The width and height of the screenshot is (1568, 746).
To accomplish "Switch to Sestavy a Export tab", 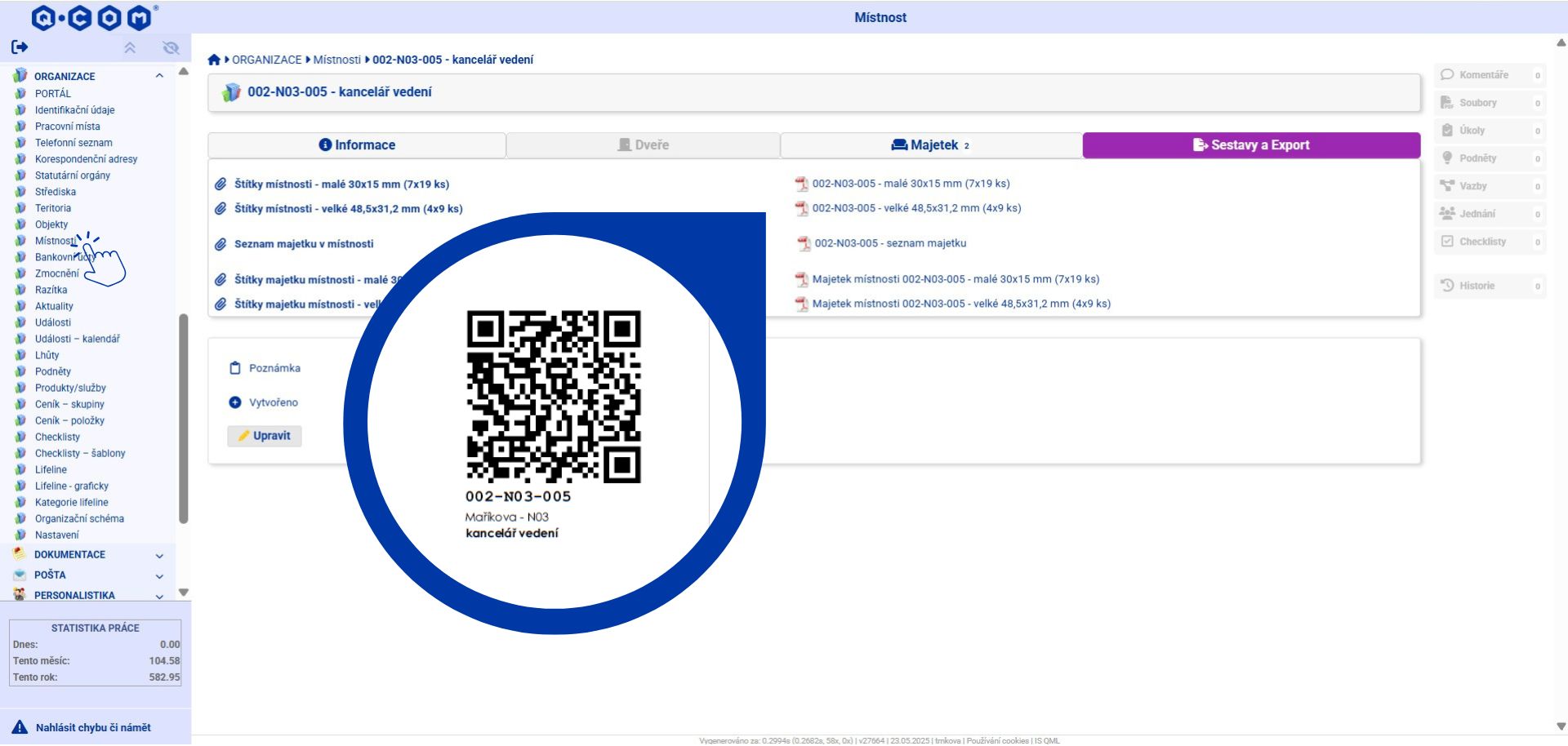I will 1251,145.
